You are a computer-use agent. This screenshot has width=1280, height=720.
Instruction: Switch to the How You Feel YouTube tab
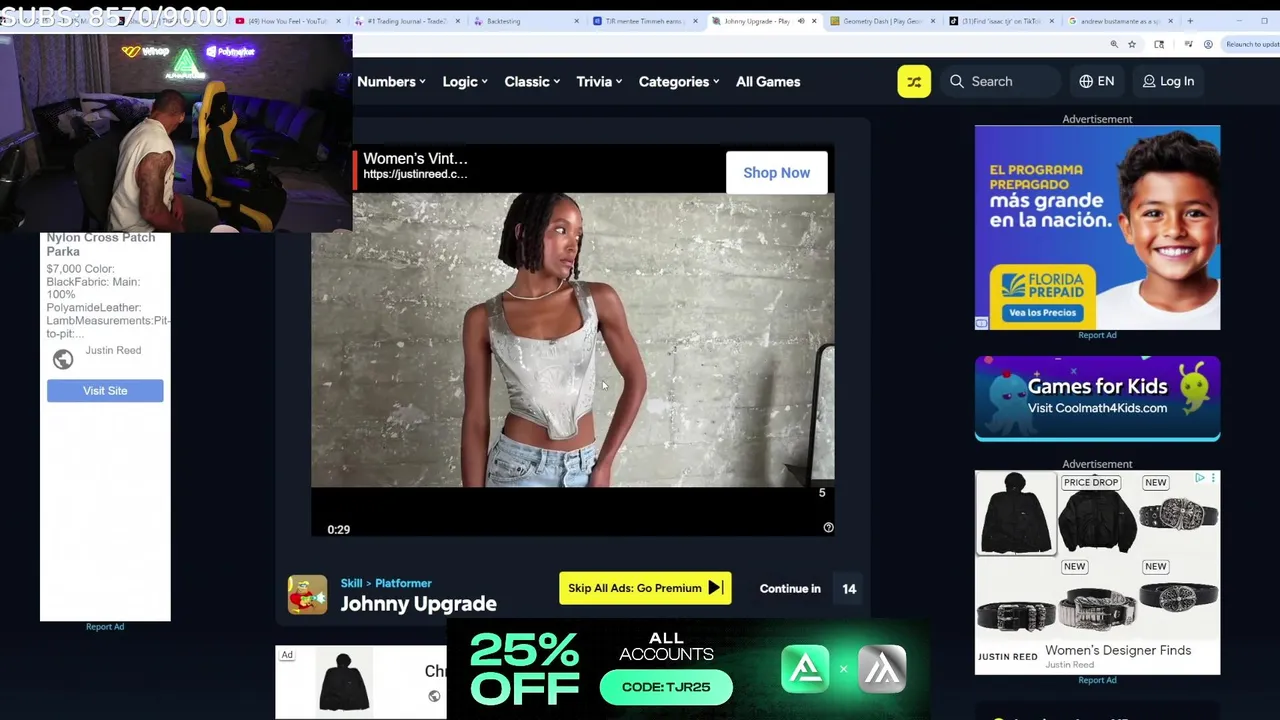pyautogui.click(x=287, y=21)
